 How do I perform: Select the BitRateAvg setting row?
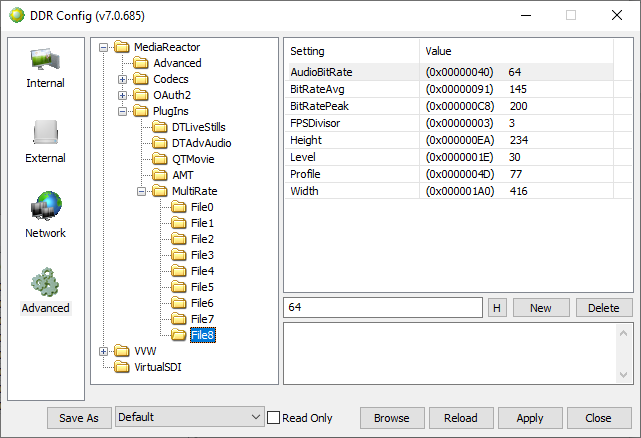451,89
